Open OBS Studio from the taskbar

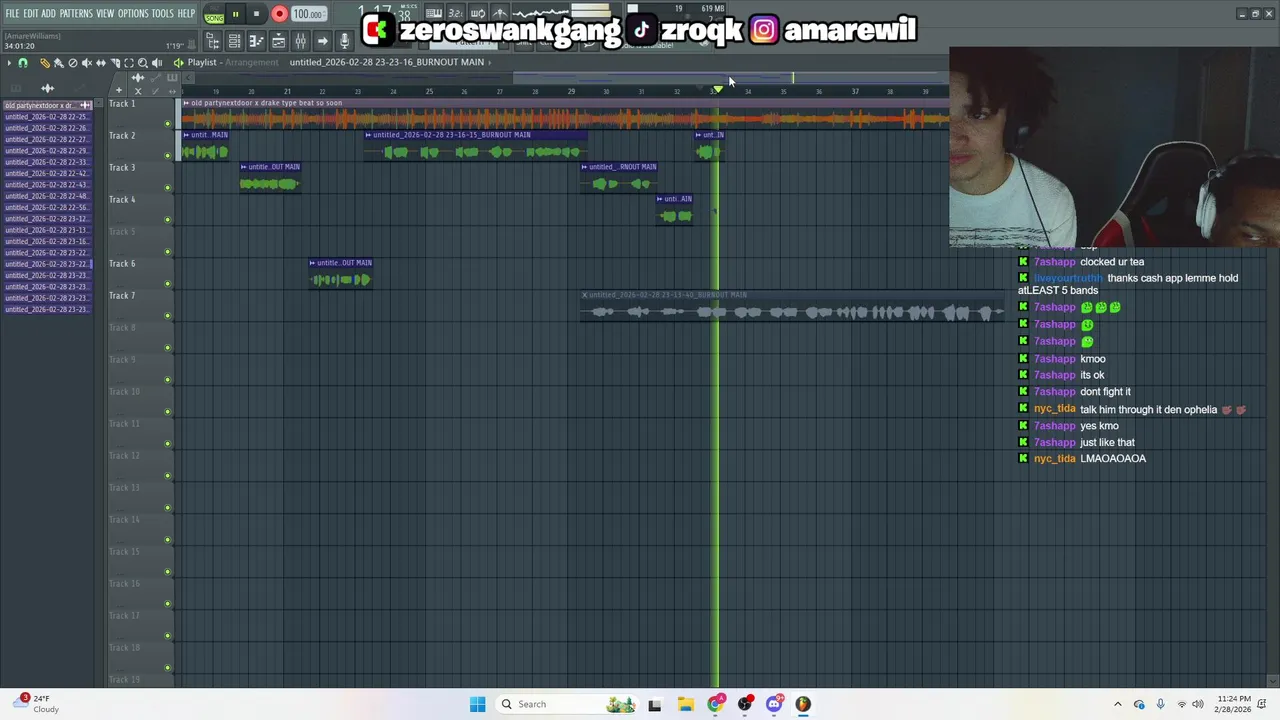tap(745, 704)
